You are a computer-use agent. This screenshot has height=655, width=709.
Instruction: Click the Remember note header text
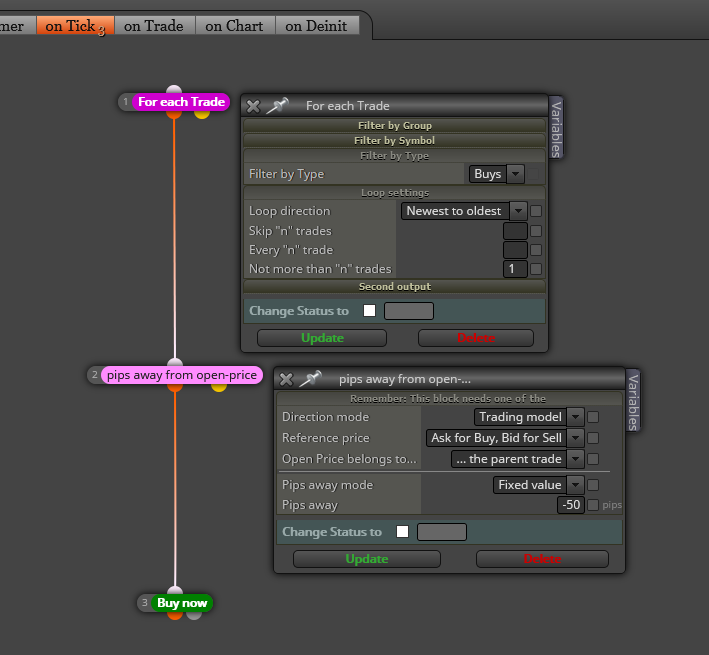coord(448,399)
